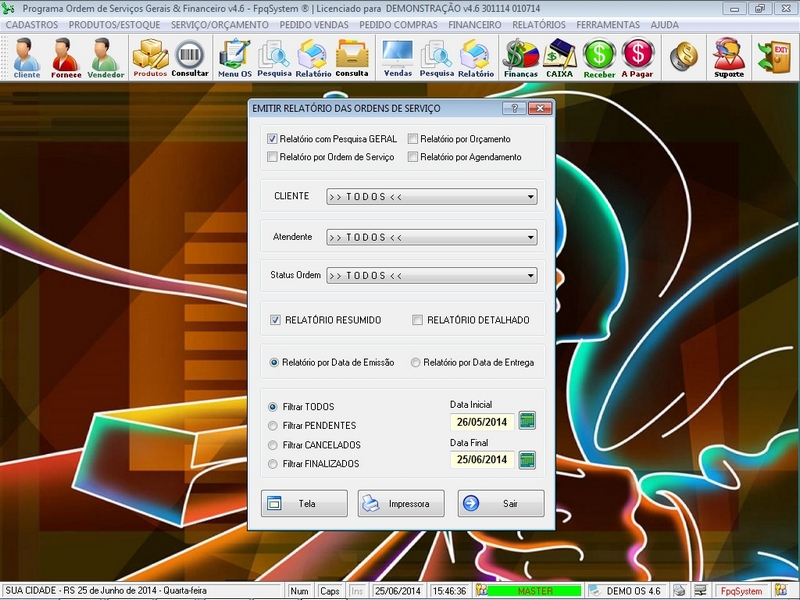The width and height of the screenshot is (800, 600).
Task: Open the Cliente cadastro icon
Action: coord(24,55)
